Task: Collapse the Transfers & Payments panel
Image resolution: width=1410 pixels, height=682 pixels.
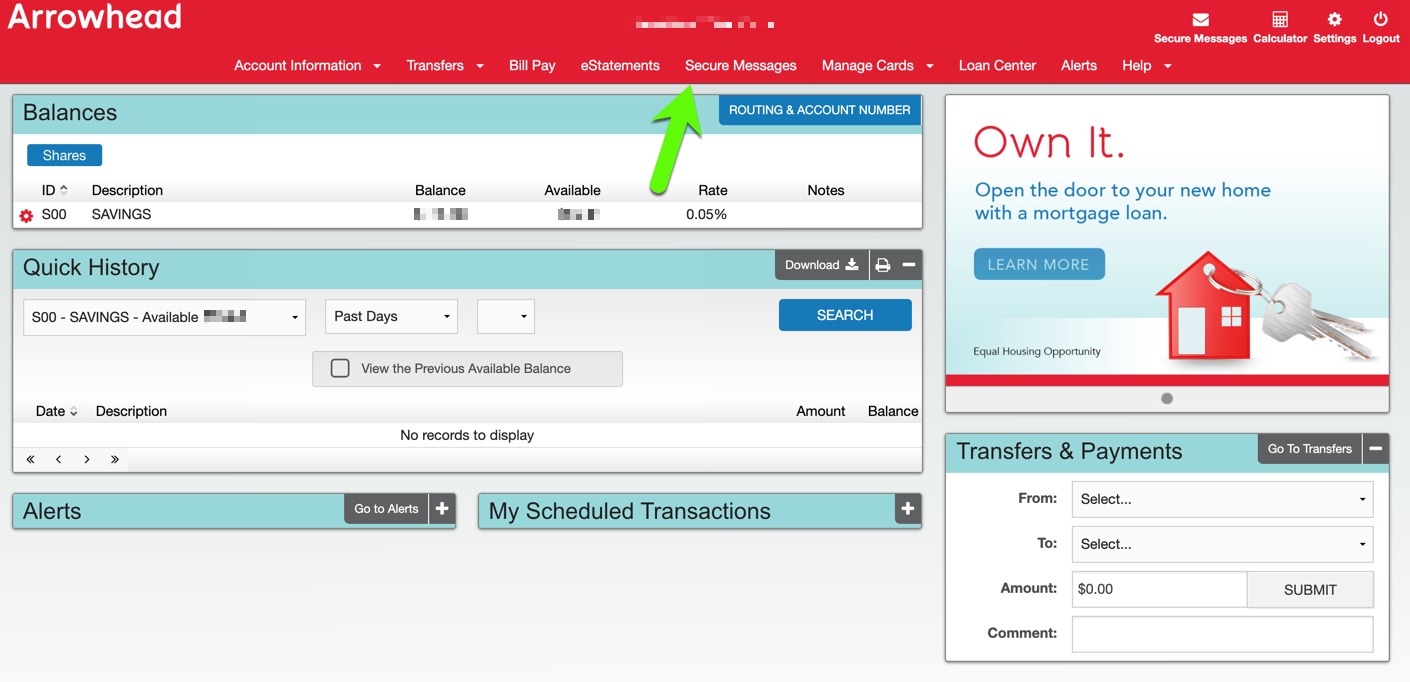Action: [x=1376, y=449]
